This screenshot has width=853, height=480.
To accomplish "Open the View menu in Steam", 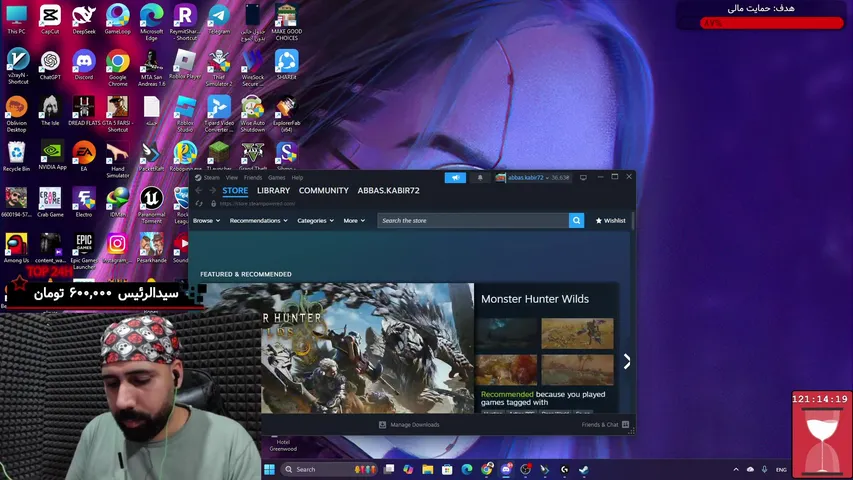I will pos(232,177).
